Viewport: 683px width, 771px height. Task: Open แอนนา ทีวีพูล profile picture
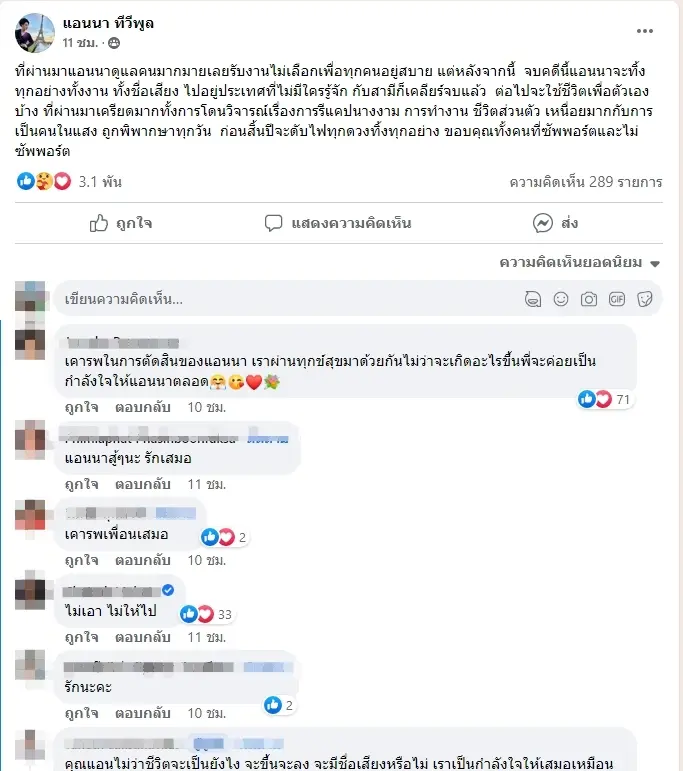pyautogui.click(x=35, y=32)
